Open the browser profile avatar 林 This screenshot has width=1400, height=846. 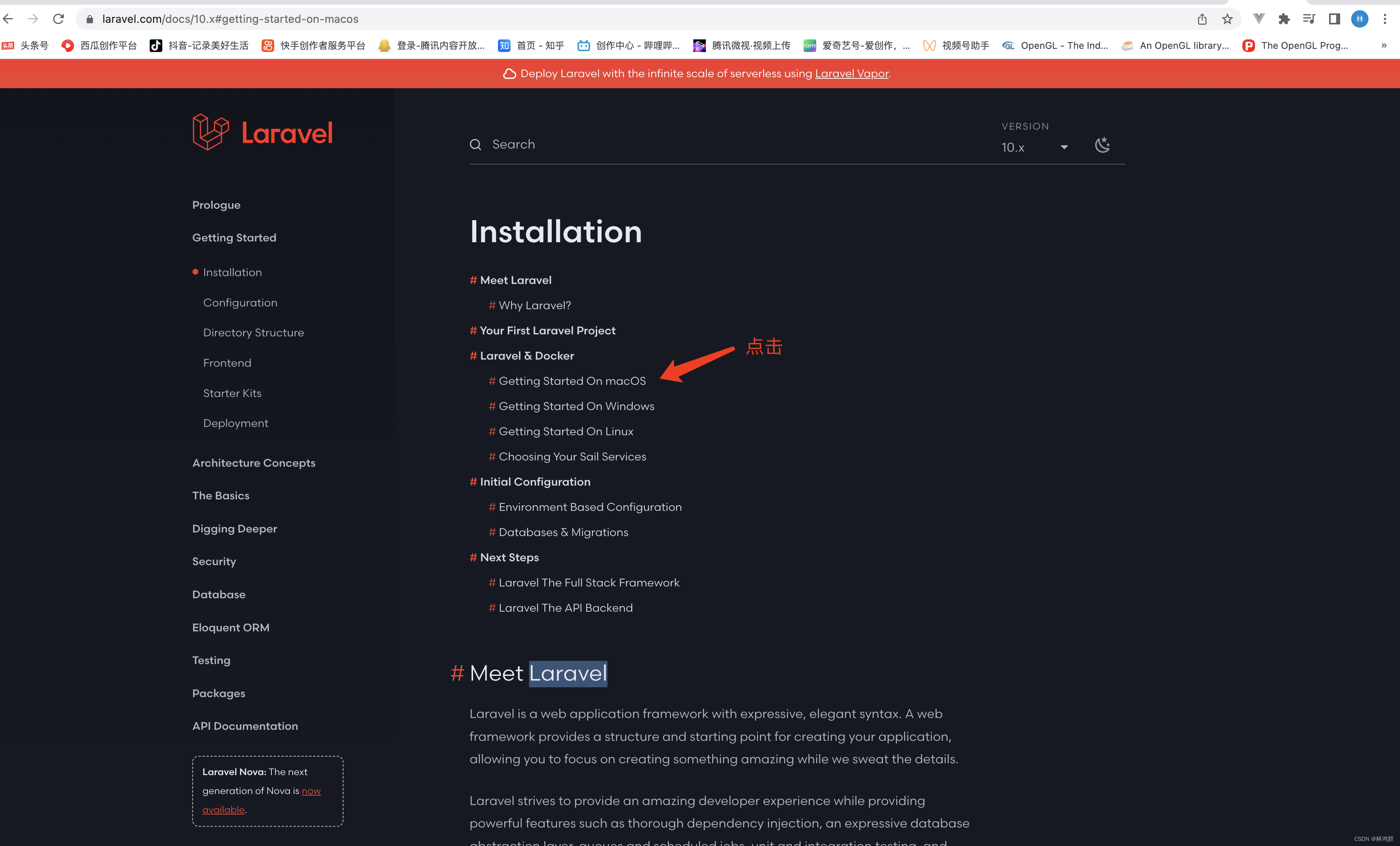pos(1360,19)
